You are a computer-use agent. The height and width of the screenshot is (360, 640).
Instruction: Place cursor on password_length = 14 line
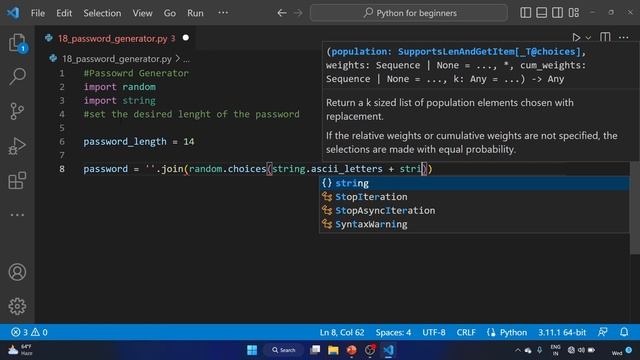pos(139,142)
